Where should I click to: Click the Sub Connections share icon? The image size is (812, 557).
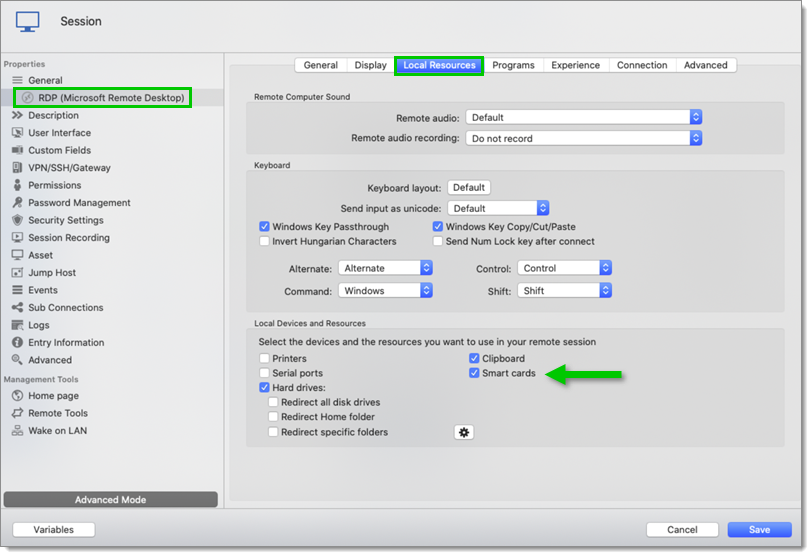click(x=18, y=307)
